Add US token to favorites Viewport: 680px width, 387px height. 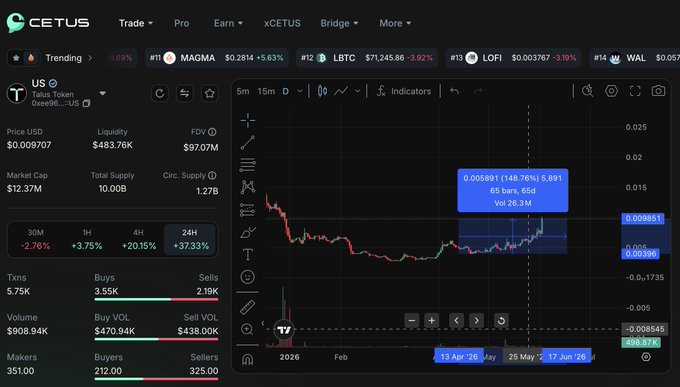(x=210, y=93)
